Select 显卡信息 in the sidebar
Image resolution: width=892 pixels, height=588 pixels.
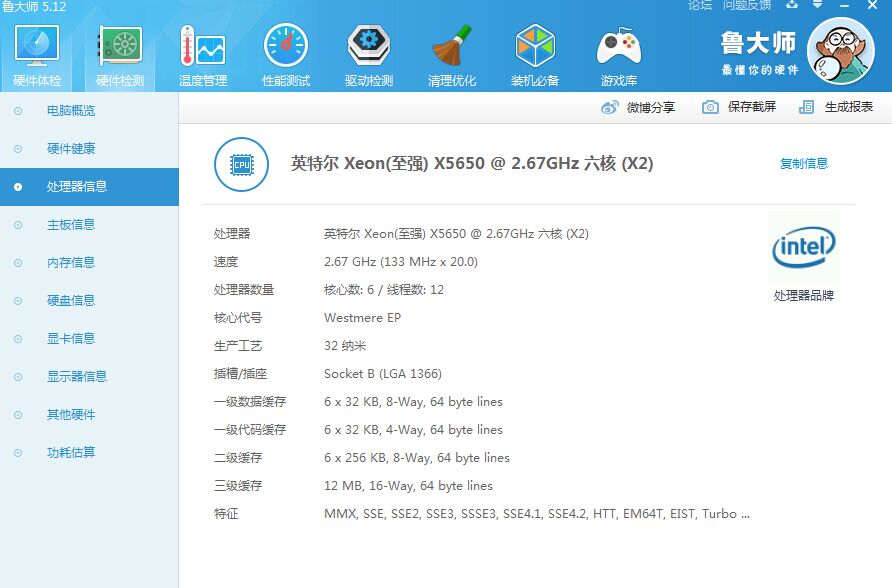(89, 339)
